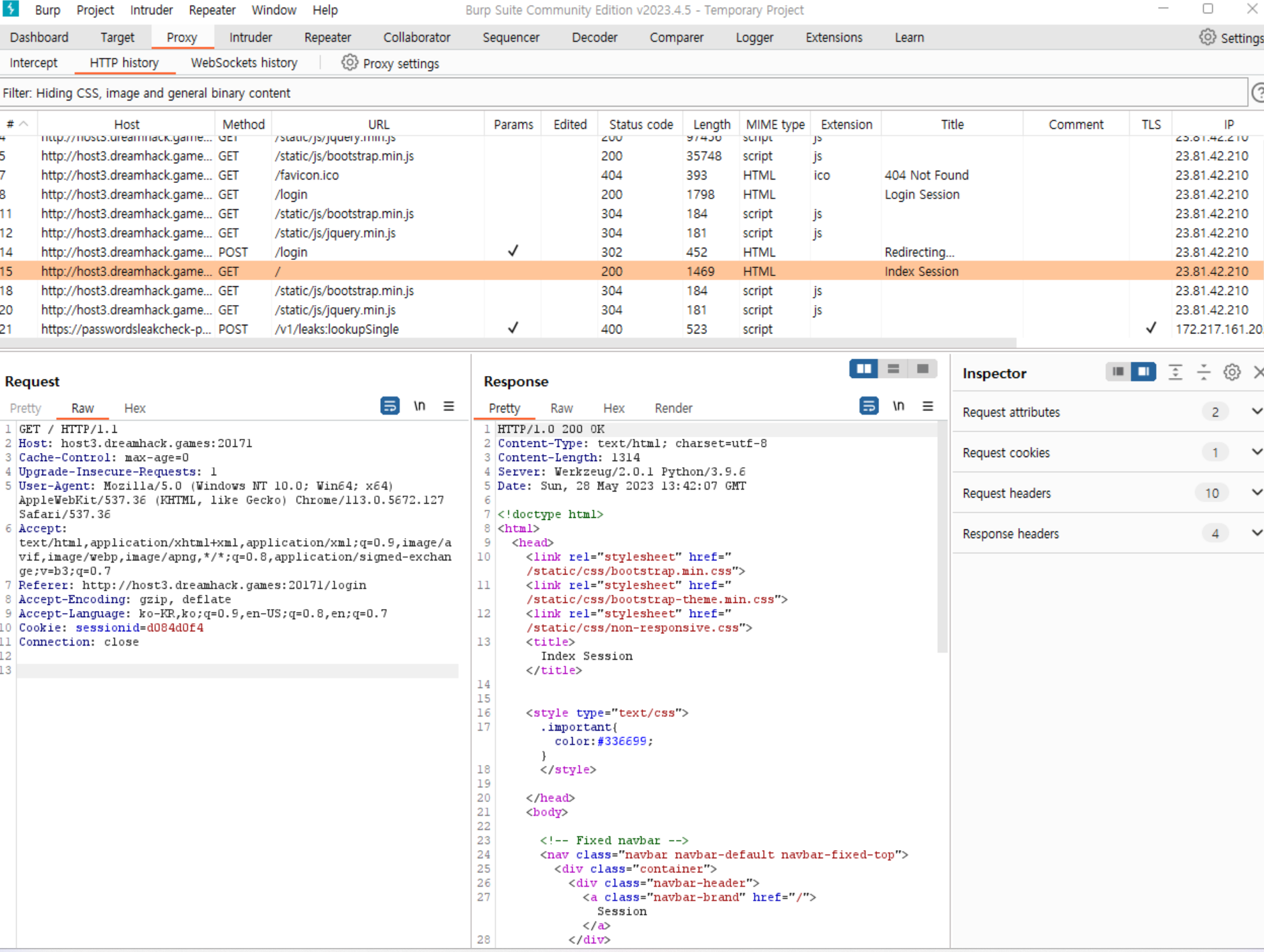Viewport: 1264px width, 952px height.
Task: Open the Project menu
Action: (x=95, y=10)
